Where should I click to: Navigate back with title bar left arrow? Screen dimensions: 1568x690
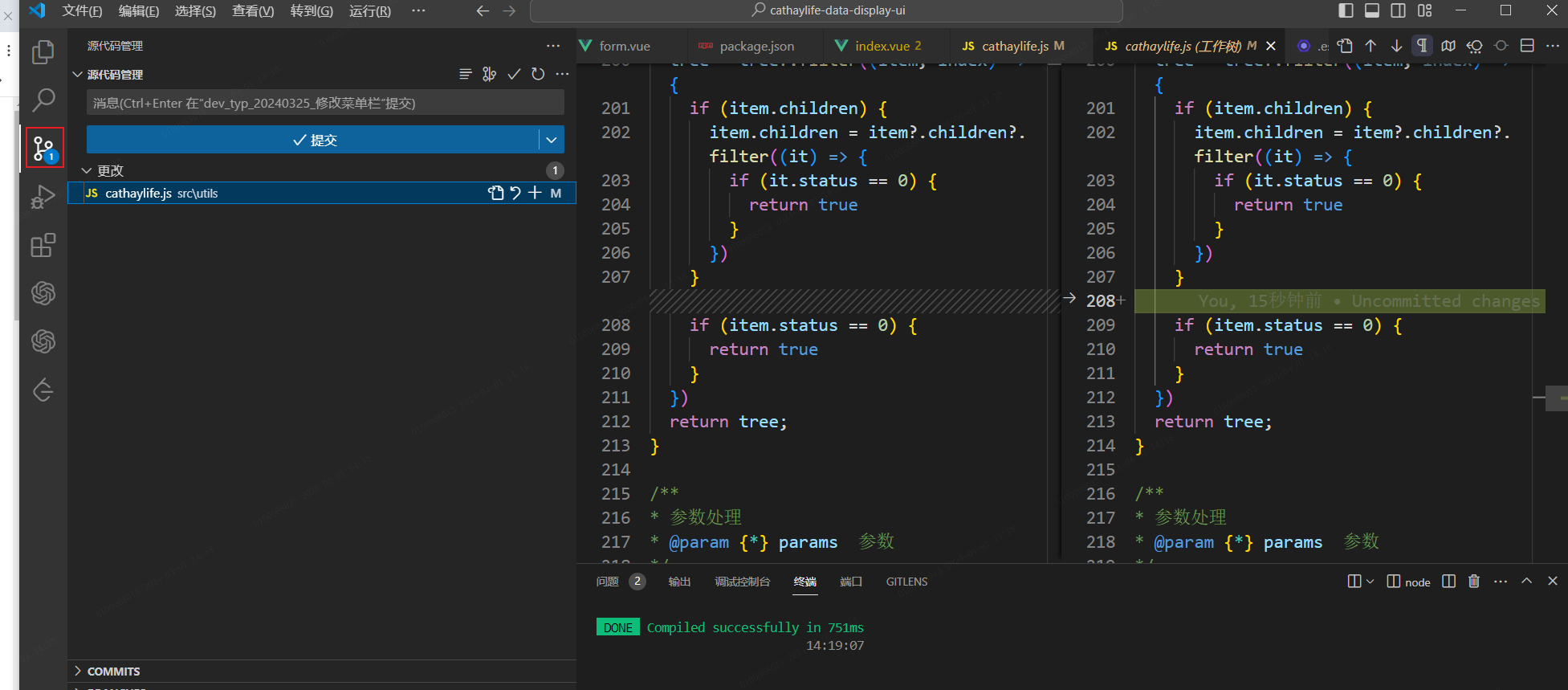tap(483, 10)
